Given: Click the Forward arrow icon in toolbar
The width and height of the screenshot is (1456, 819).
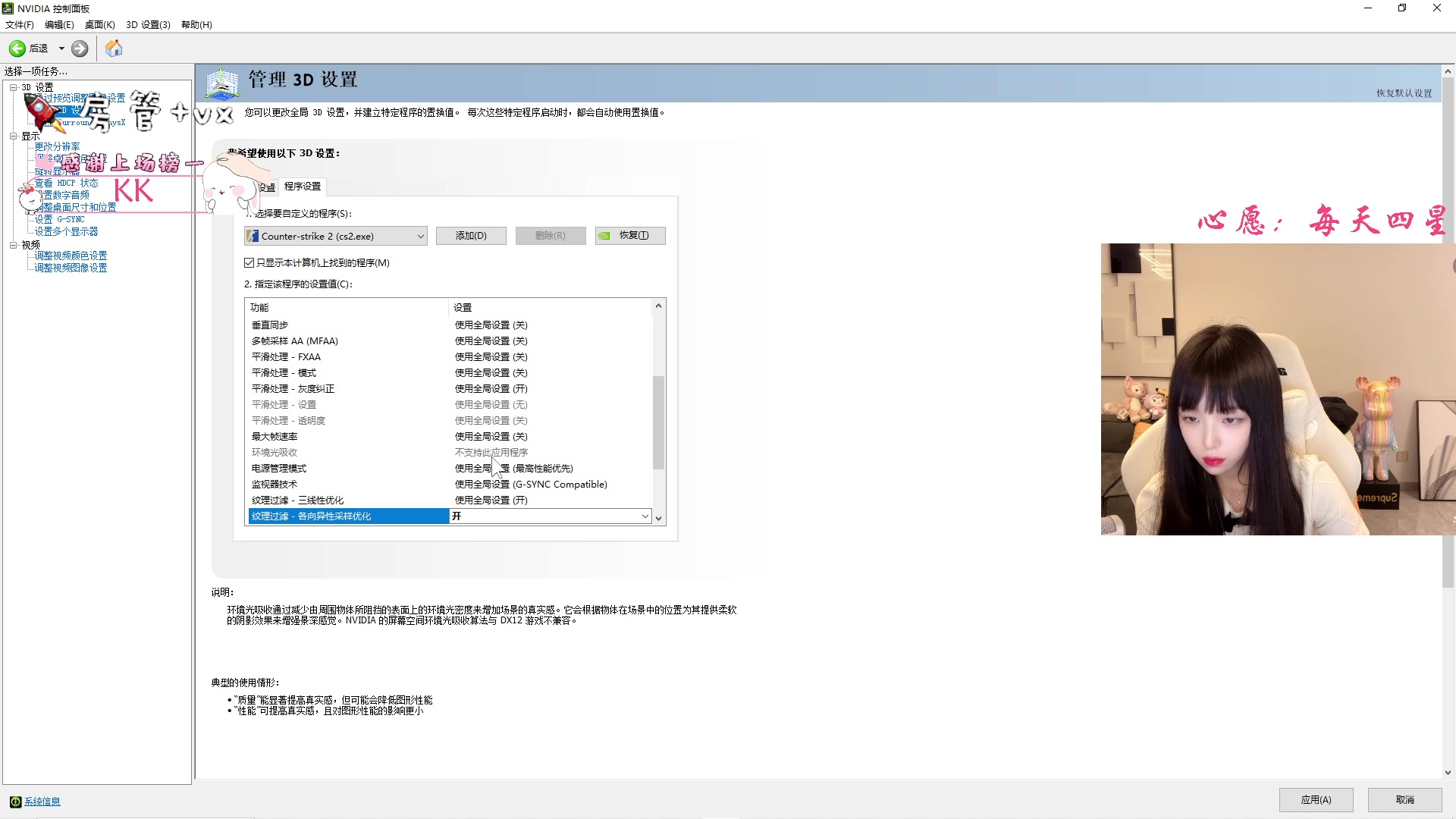Looking at the screenshot, I should pos(80,49).
